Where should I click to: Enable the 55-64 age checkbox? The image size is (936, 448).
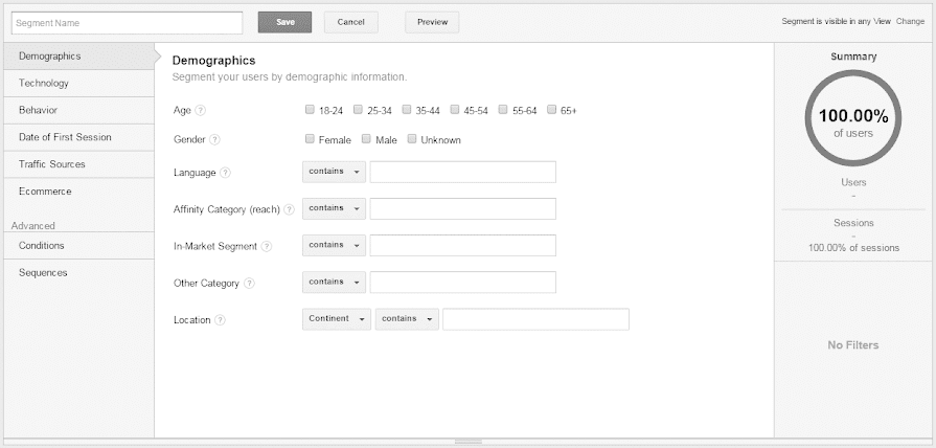point(503,110)
